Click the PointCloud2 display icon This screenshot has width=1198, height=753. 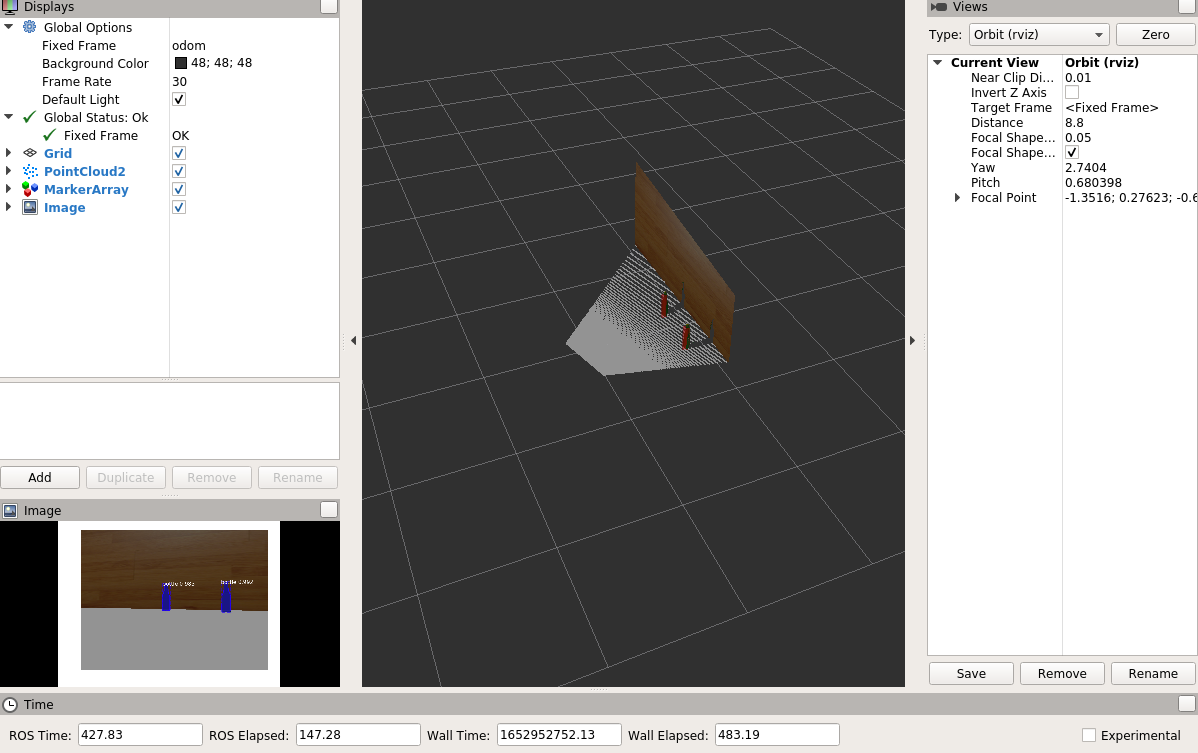click(x=30, y=171)
